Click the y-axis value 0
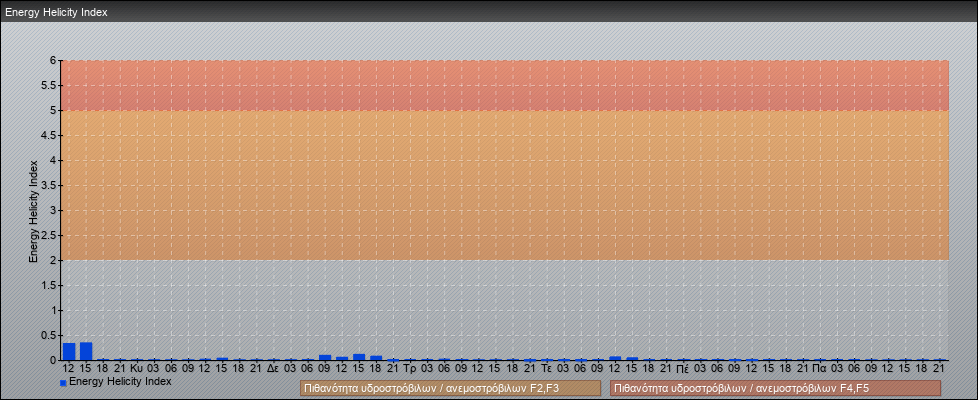978x400 pixels. [54, 360]
